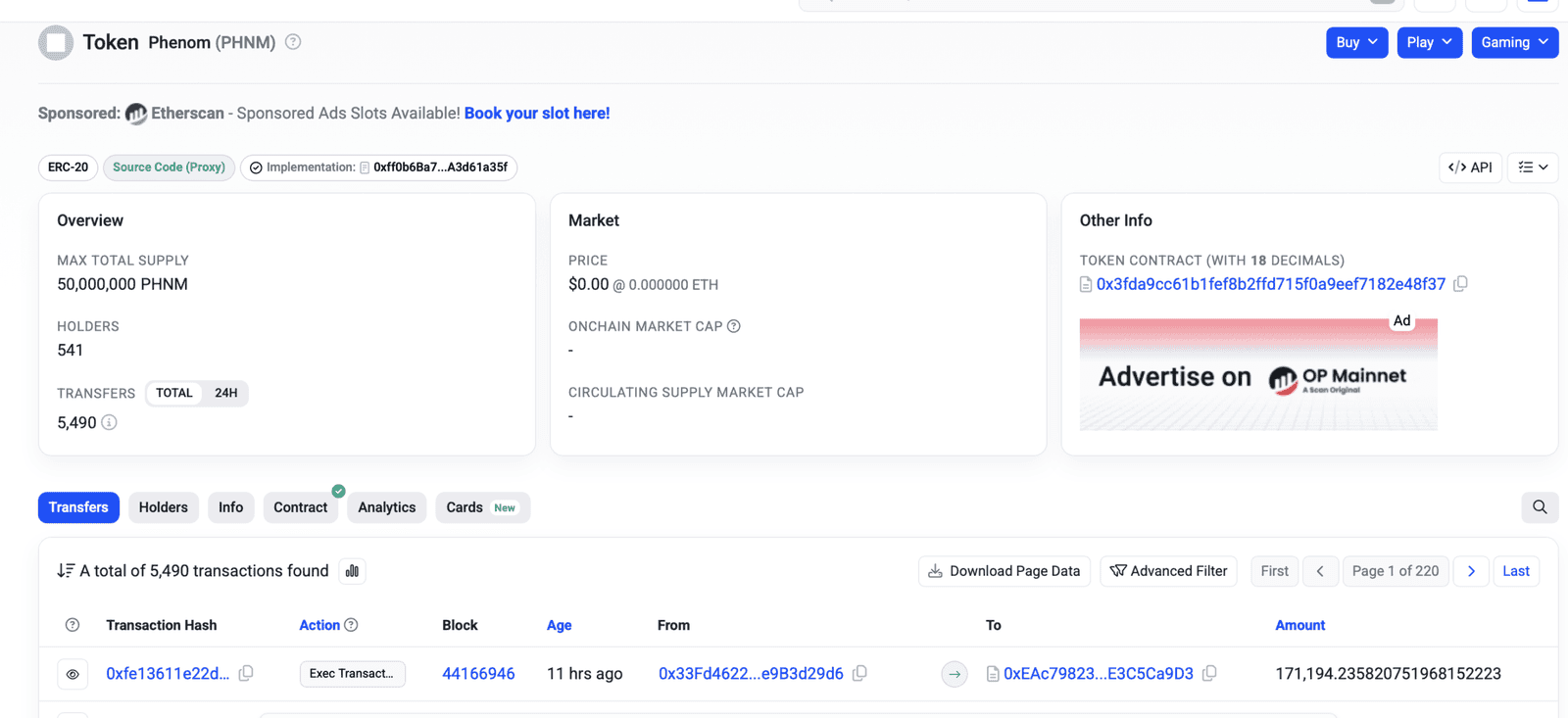
Task: Go to next page arrow
Action: coord(1471,571)
